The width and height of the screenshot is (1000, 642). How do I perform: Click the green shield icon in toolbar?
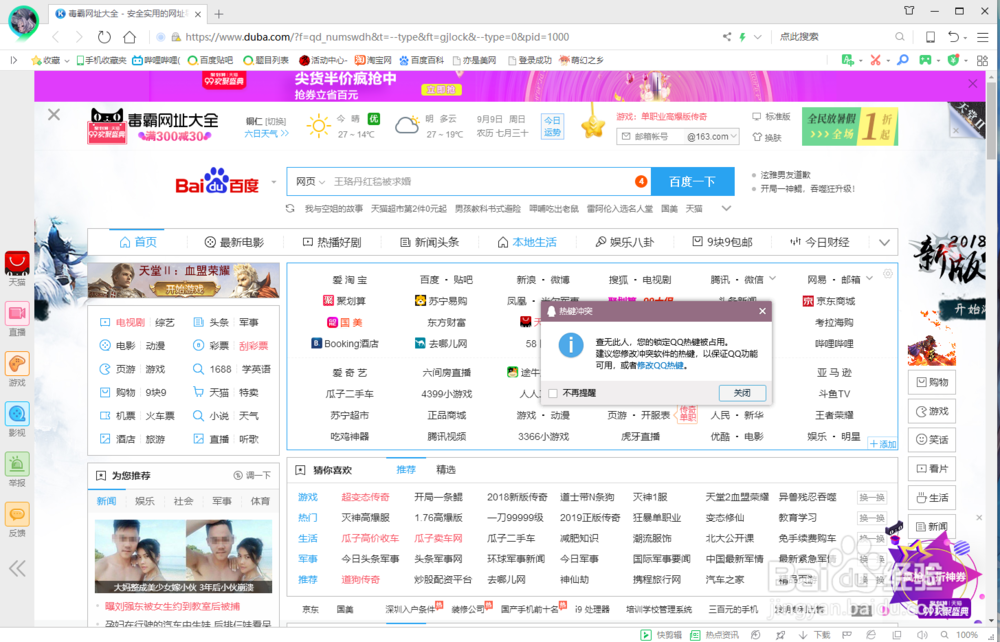coord(953,60)
